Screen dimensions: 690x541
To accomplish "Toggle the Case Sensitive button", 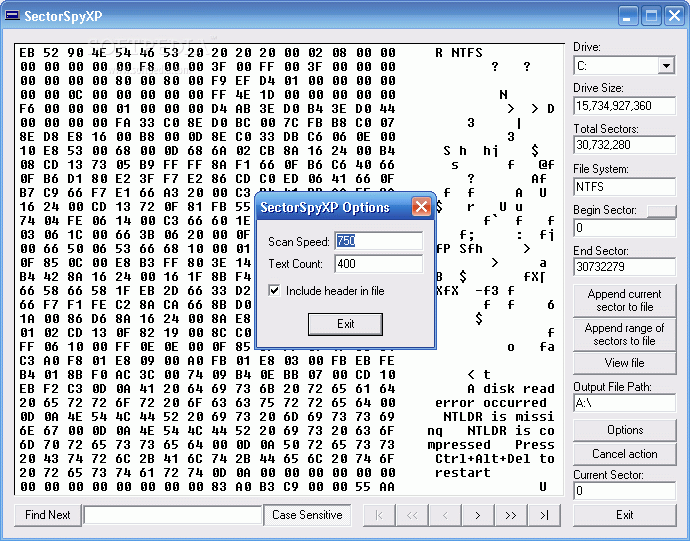I will click(307, 515).
